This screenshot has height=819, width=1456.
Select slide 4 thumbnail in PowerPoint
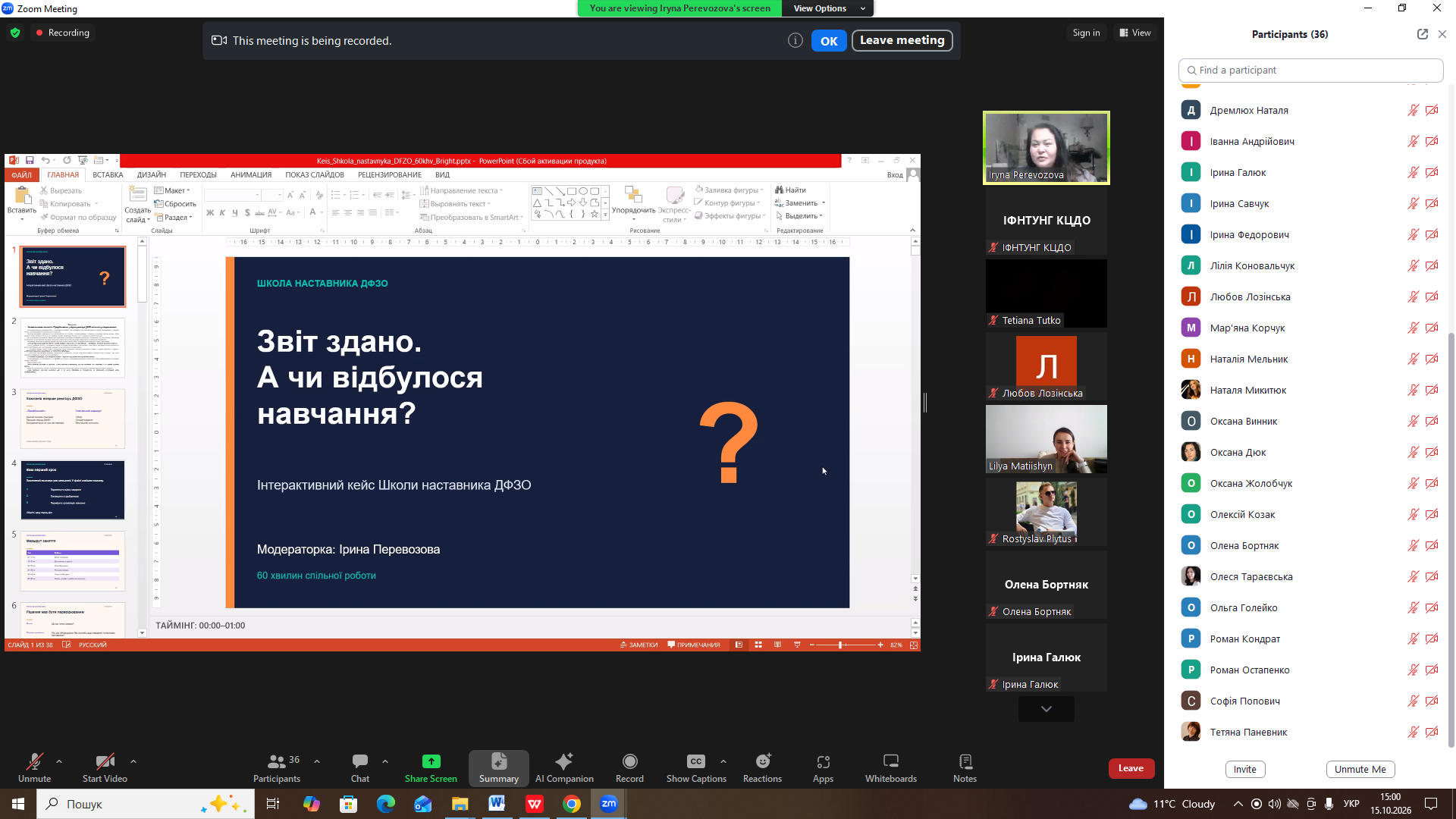point(73,490)
